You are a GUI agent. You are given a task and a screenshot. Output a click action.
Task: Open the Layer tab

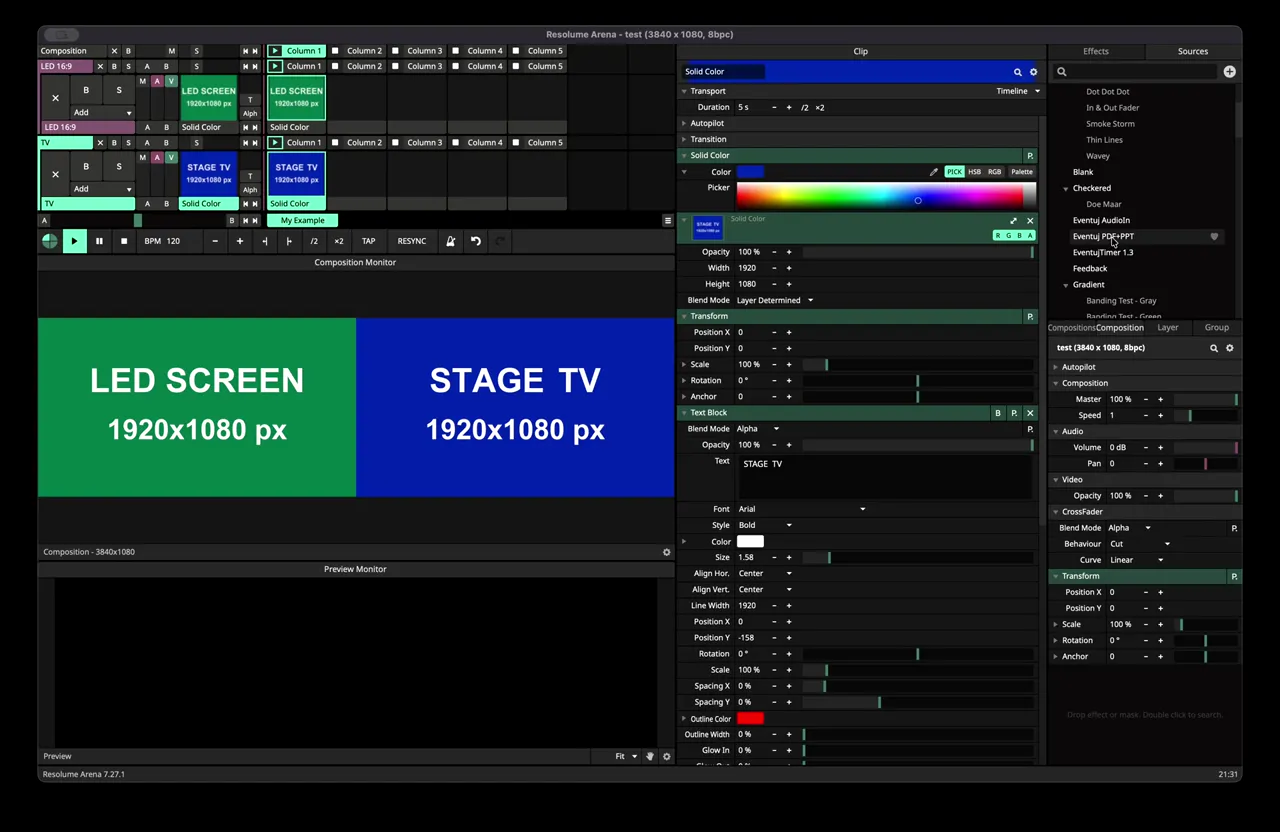coord(1168,328)
